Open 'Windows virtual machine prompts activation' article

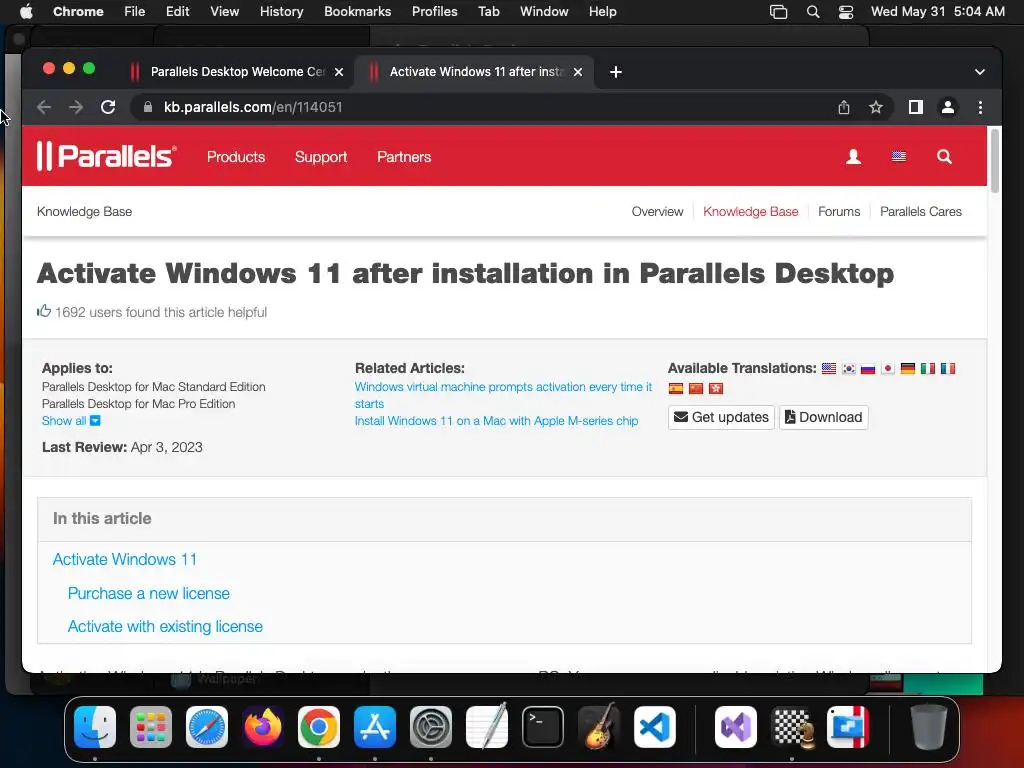(503, 395)
